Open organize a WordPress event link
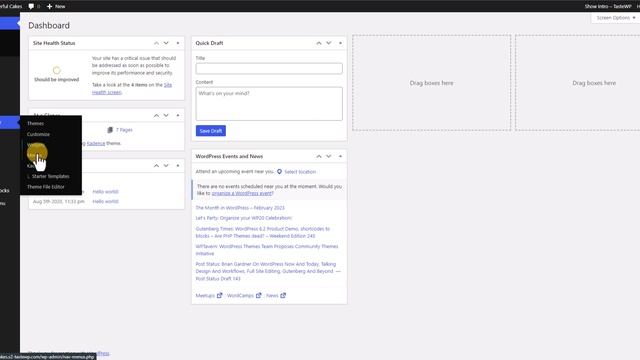This screenshot has width=640, height=360. [x=242, y=193]
